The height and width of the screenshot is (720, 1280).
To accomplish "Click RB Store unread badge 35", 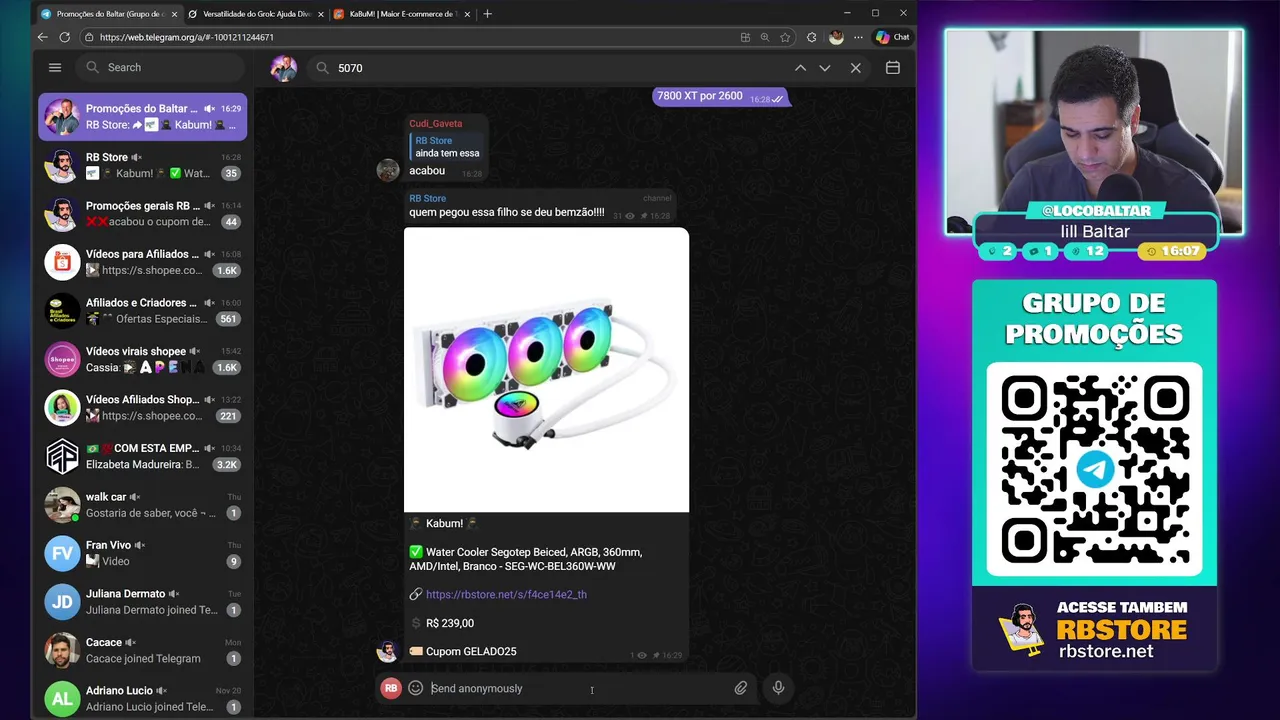I will [x=231, y=173].
